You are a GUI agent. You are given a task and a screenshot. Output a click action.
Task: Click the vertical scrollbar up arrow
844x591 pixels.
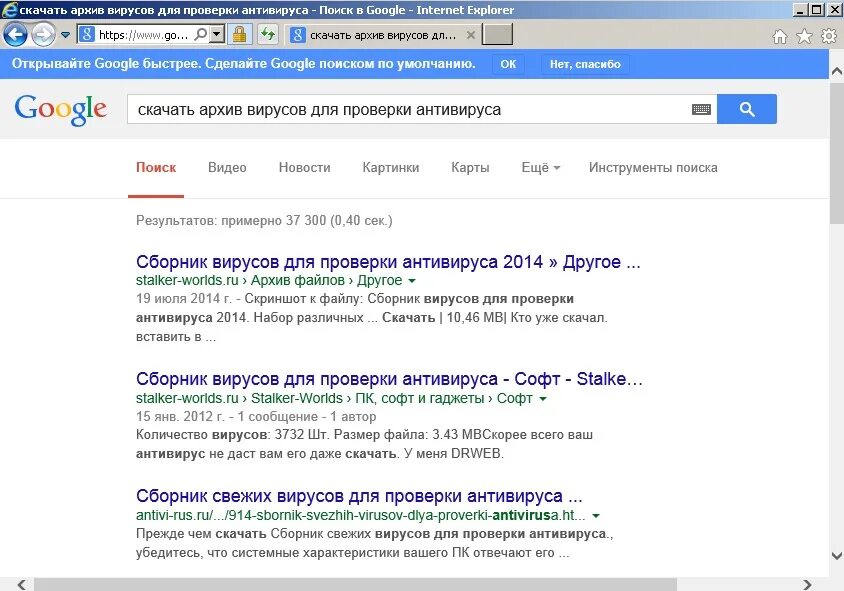(x=836, y=71)
